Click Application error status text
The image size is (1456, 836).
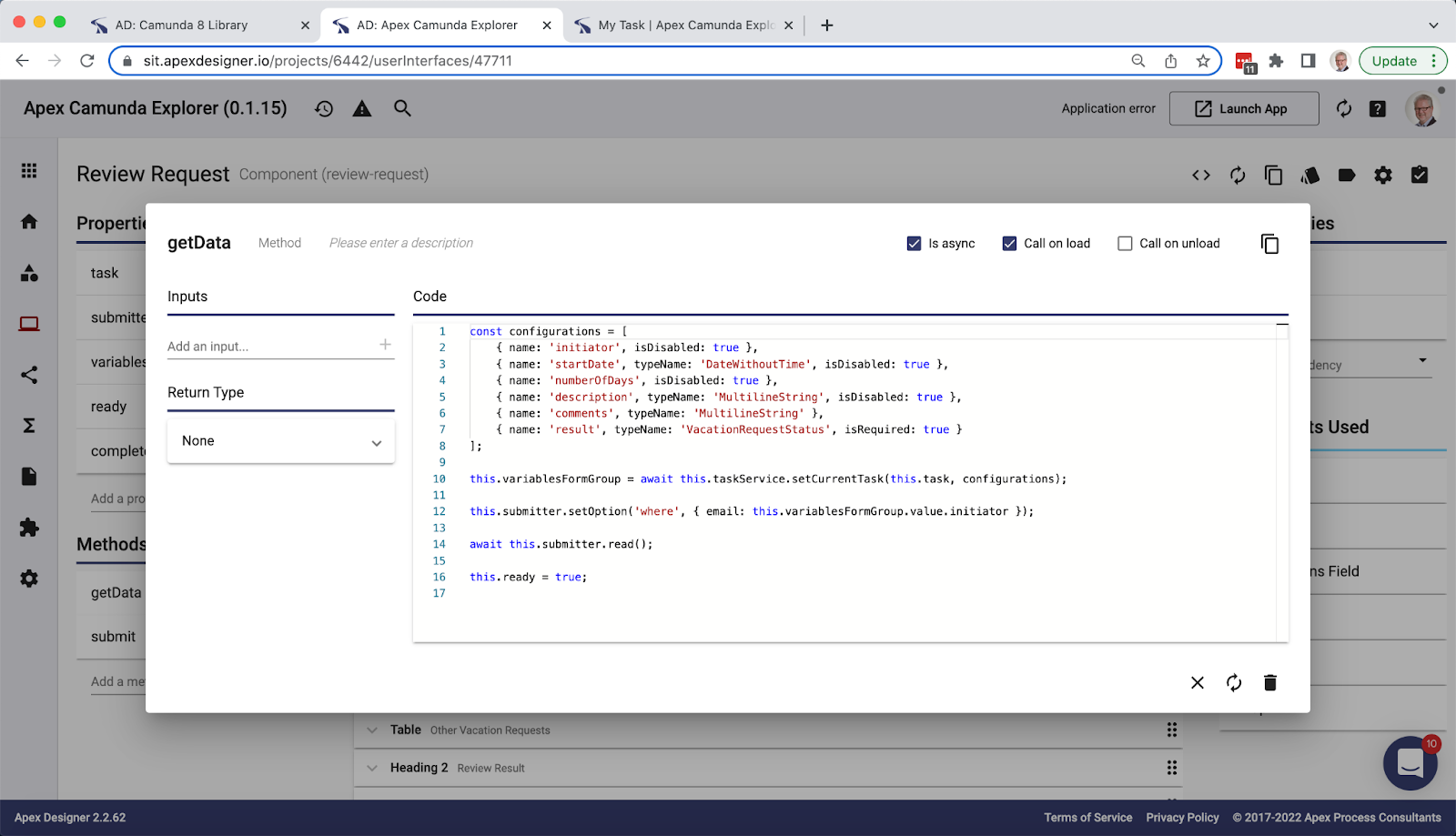coord(1108,108)
